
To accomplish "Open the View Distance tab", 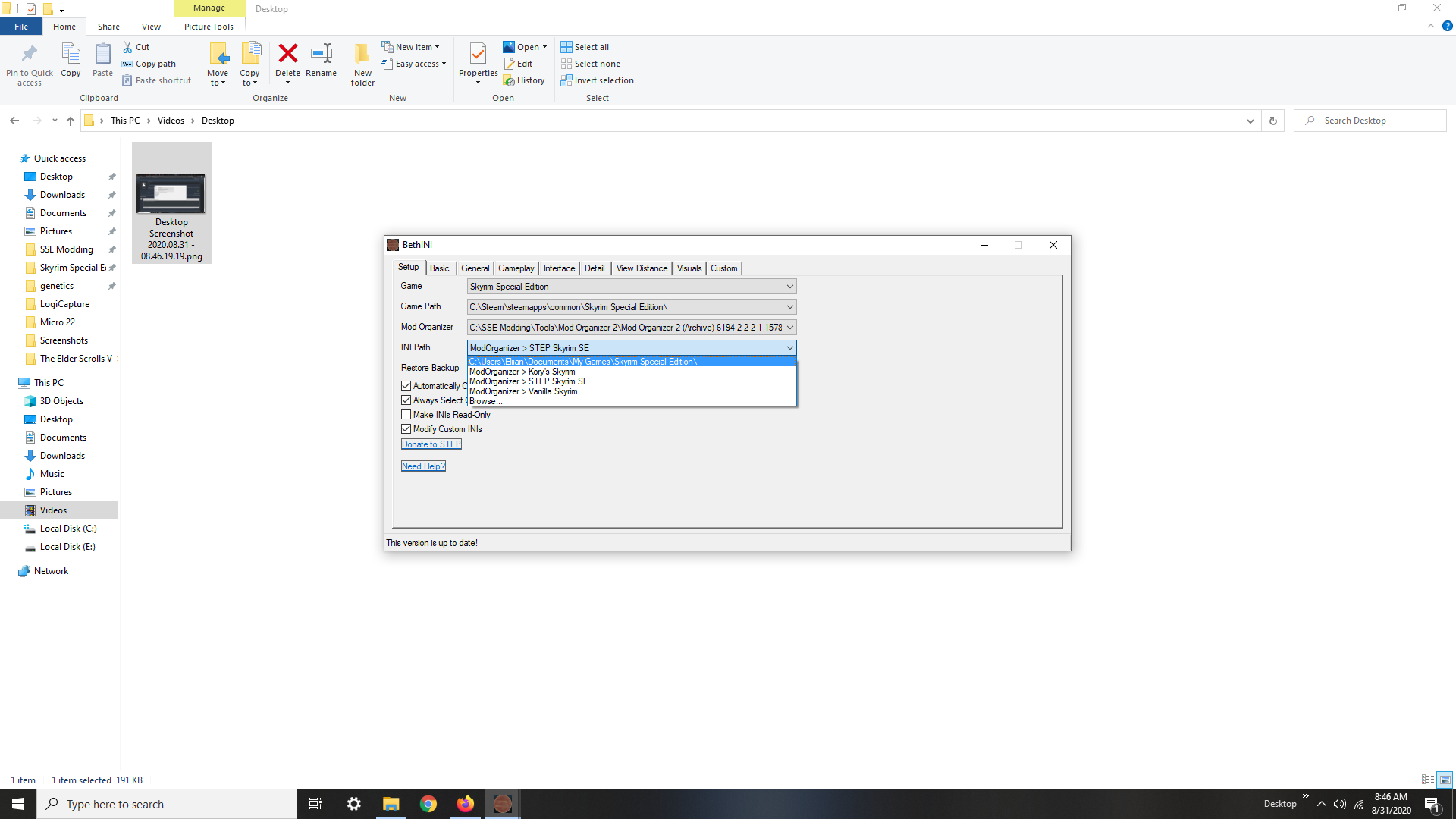I will 642,268.
